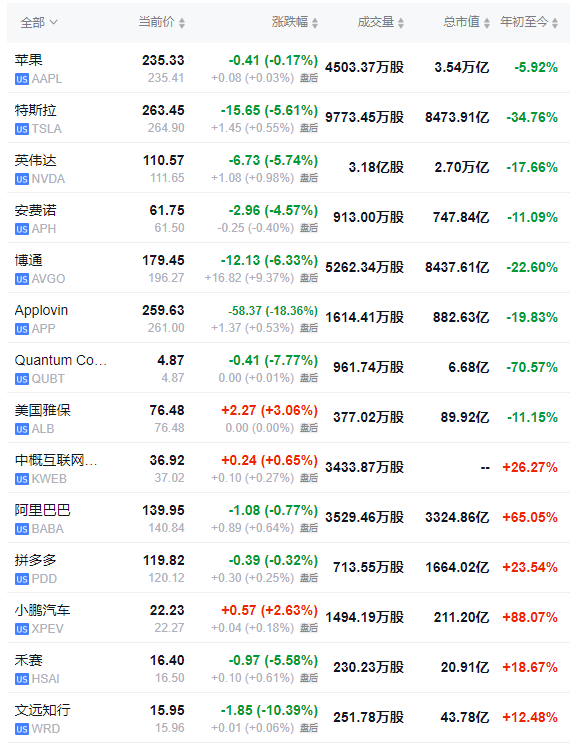Click 中概互联网 KWEB fund name
This screenshot has width=586, height=751.
(x=56, y=461)
